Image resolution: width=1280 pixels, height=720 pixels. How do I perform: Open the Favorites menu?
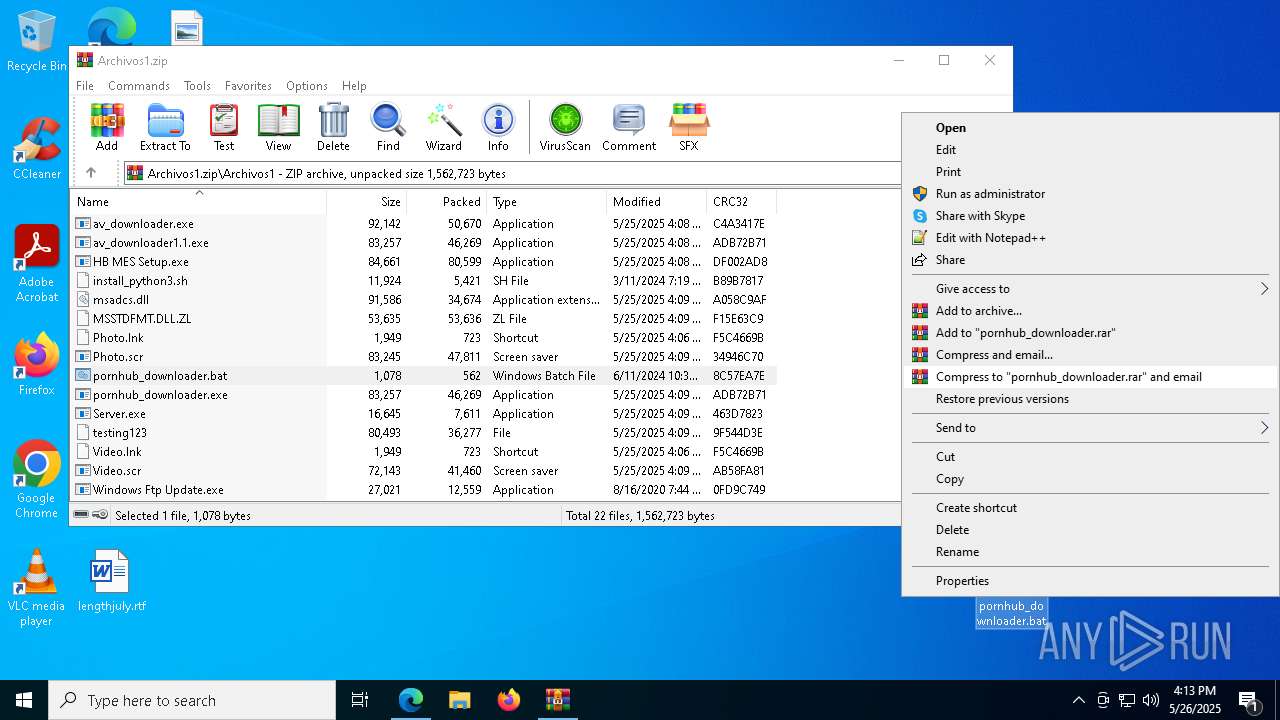[x=248, y=86]
